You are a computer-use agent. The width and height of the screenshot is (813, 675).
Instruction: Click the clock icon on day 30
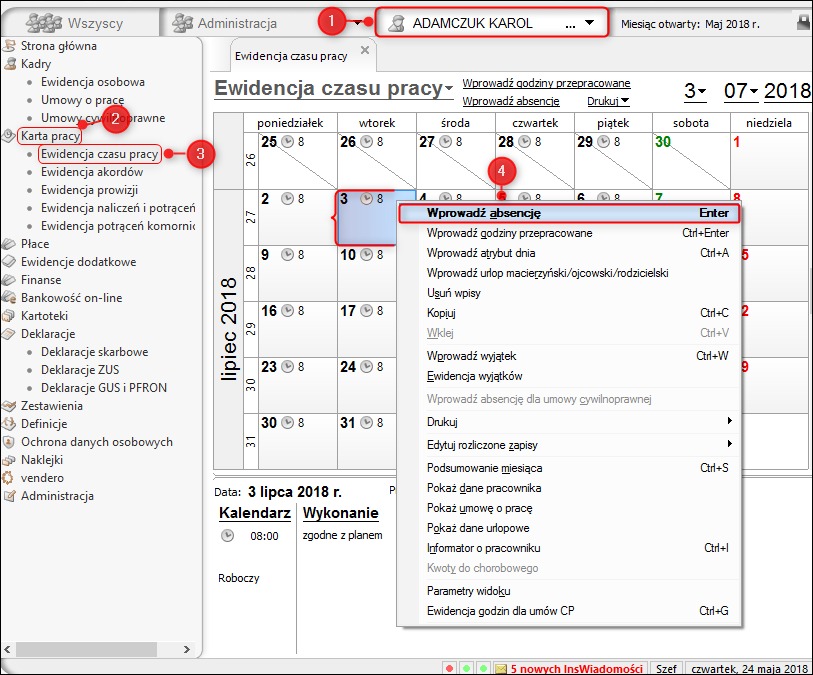(x=287, y=423)
